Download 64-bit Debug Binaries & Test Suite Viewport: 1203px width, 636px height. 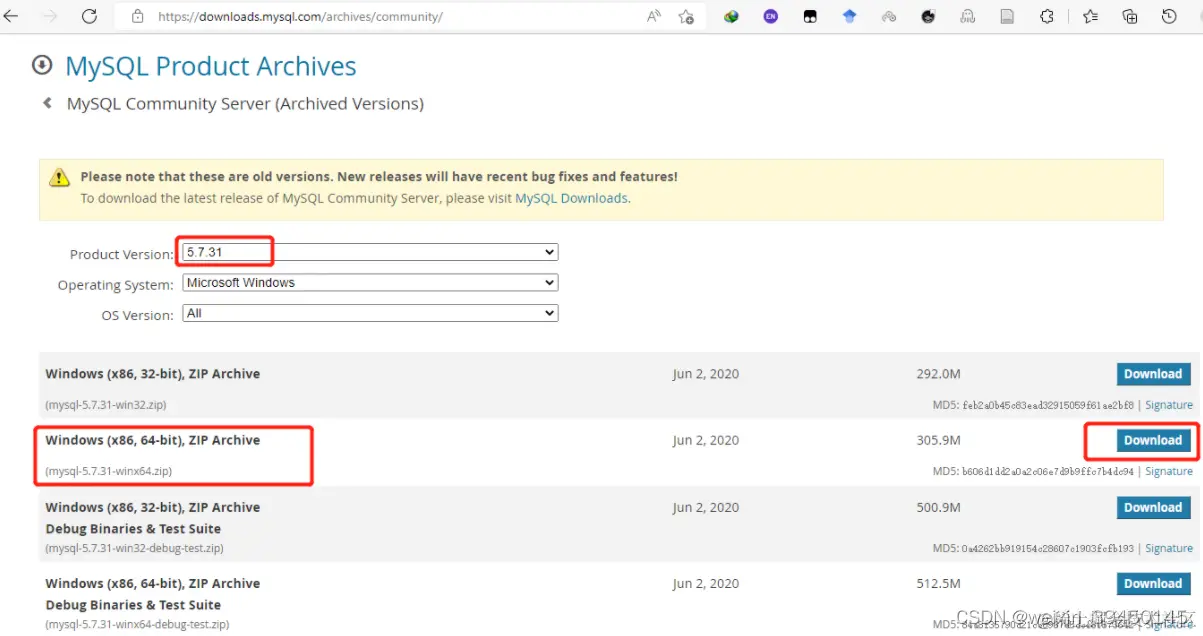1153,583
